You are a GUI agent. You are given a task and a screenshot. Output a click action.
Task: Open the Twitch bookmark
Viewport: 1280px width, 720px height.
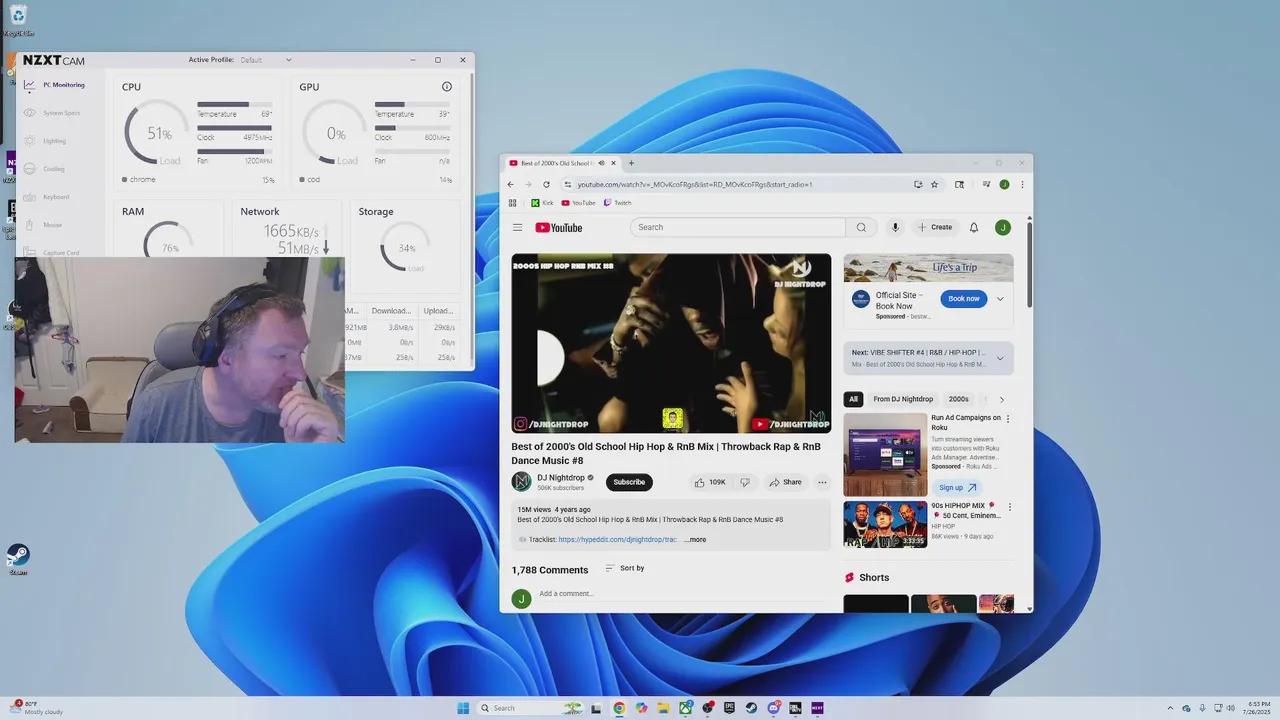617,203
